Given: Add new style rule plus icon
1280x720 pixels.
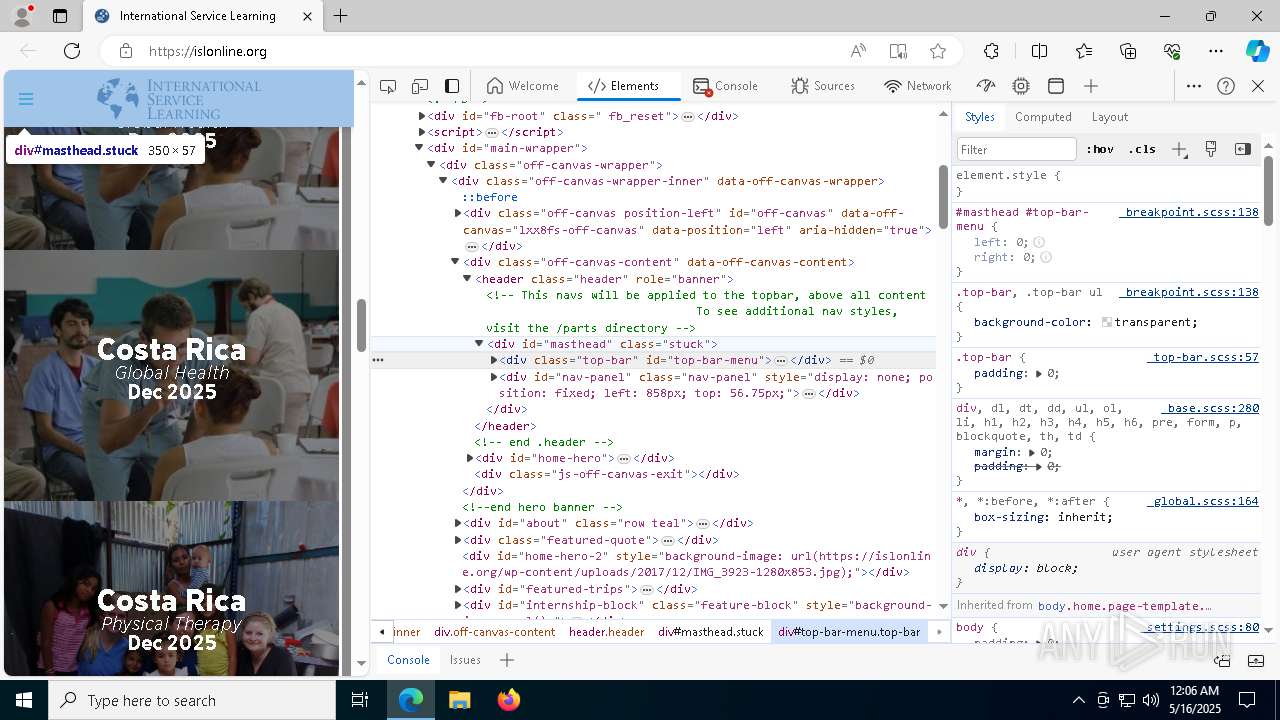Looking at the screenshot, I should pyautogui.click(x=1179, y=149).
